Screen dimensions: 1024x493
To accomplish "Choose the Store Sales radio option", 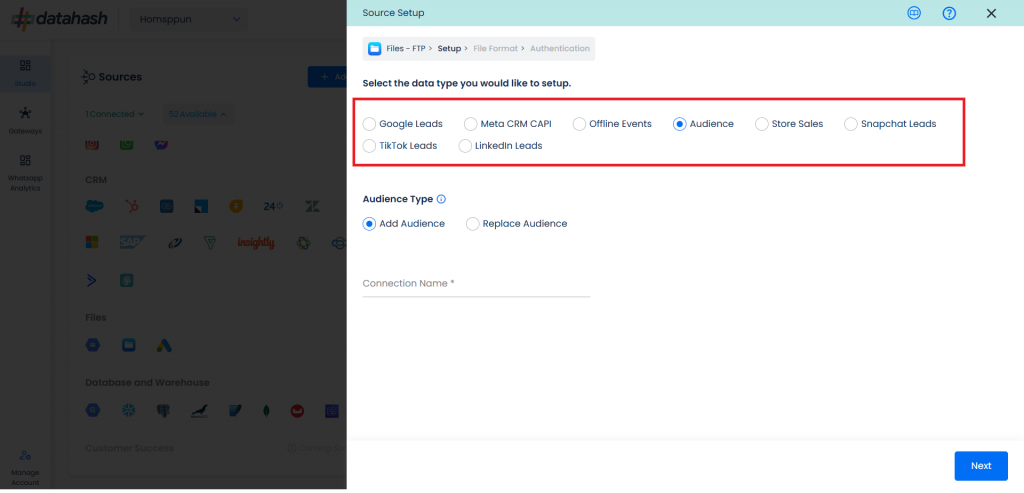I will tap(761, 124).
